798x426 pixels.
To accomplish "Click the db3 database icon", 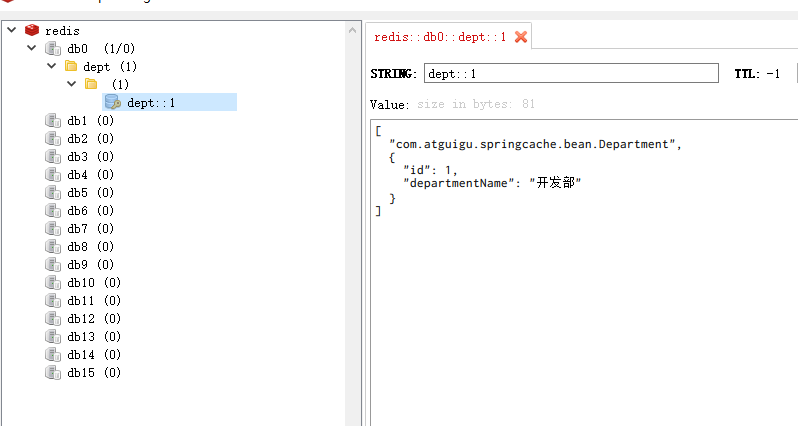I will 53,156.
